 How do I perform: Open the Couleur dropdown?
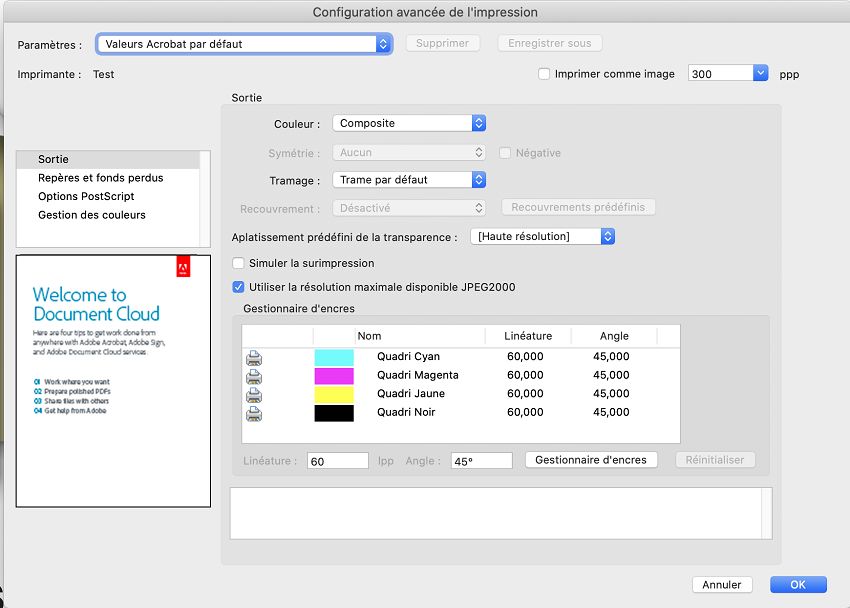(478, 123)
